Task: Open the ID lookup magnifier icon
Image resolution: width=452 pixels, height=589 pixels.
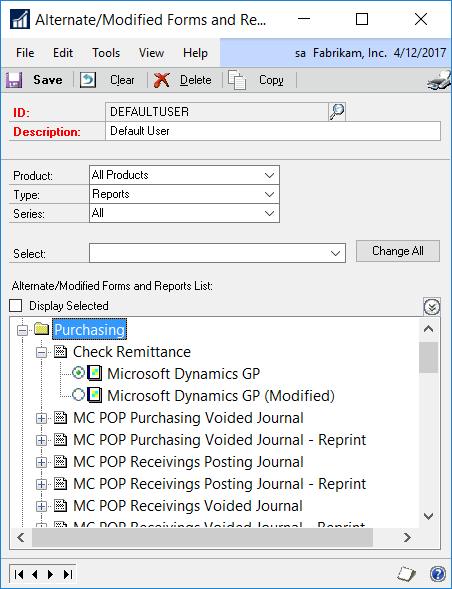Action: pos(337,112)
